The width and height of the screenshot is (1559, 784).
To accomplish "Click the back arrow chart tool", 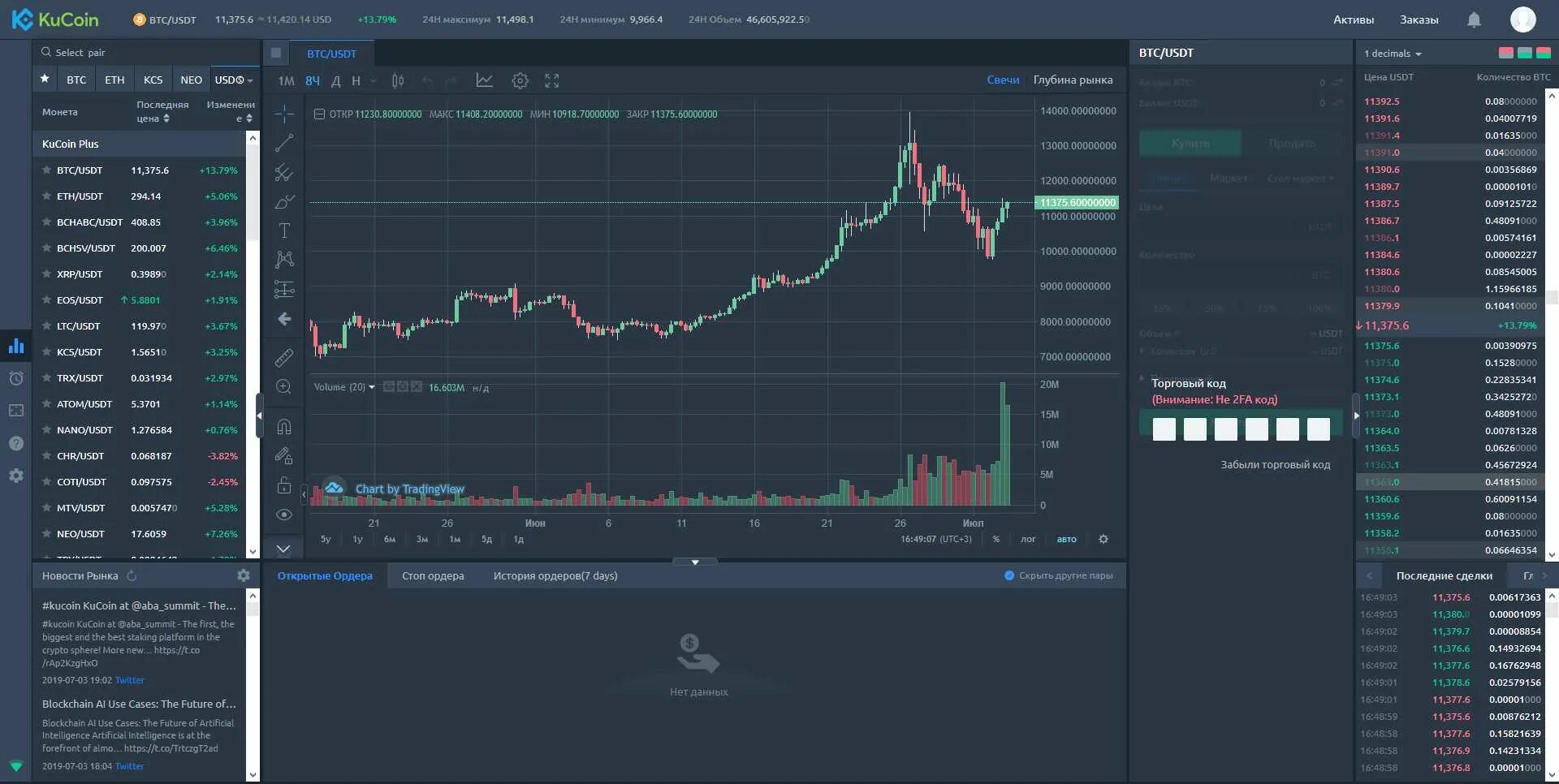I will [284, 319].
